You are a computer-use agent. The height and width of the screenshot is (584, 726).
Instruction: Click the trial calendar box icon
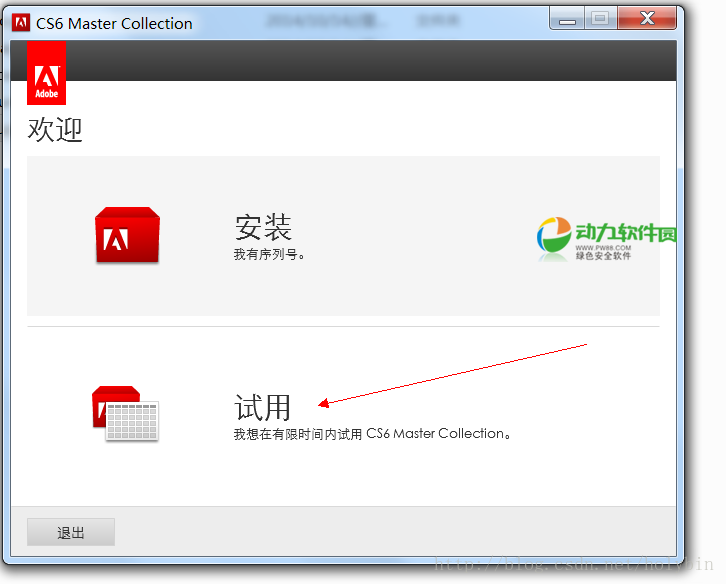point(125,413)
